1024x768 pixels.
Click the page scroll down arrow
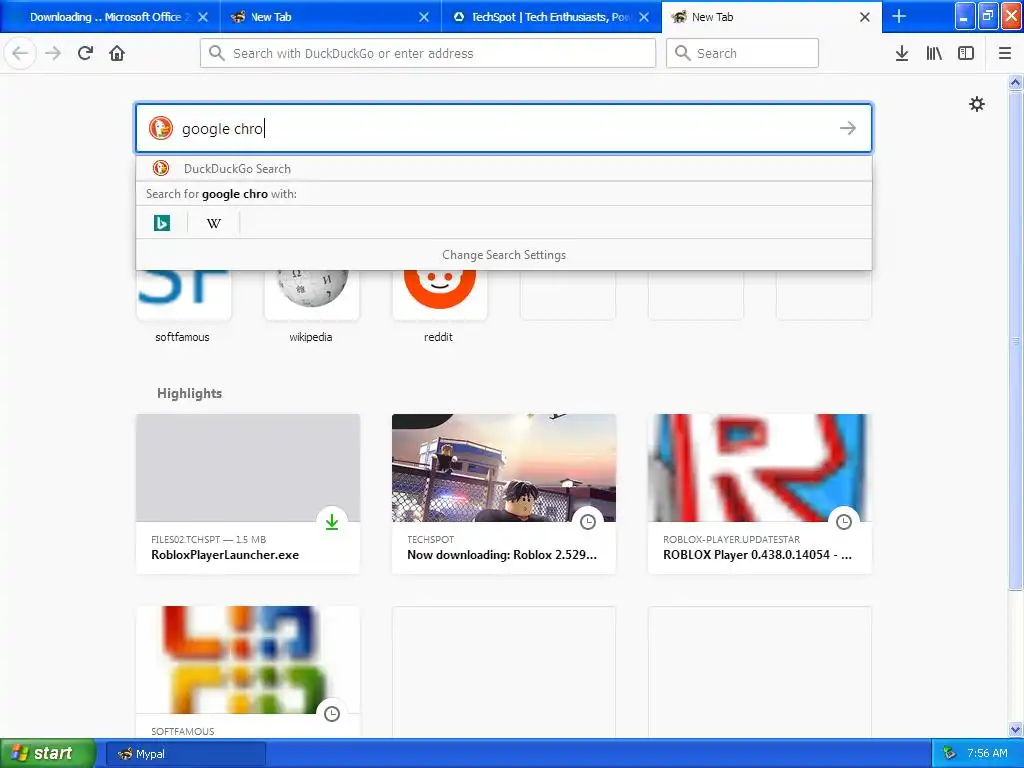pyautogui.click(x=1015, y=729)
